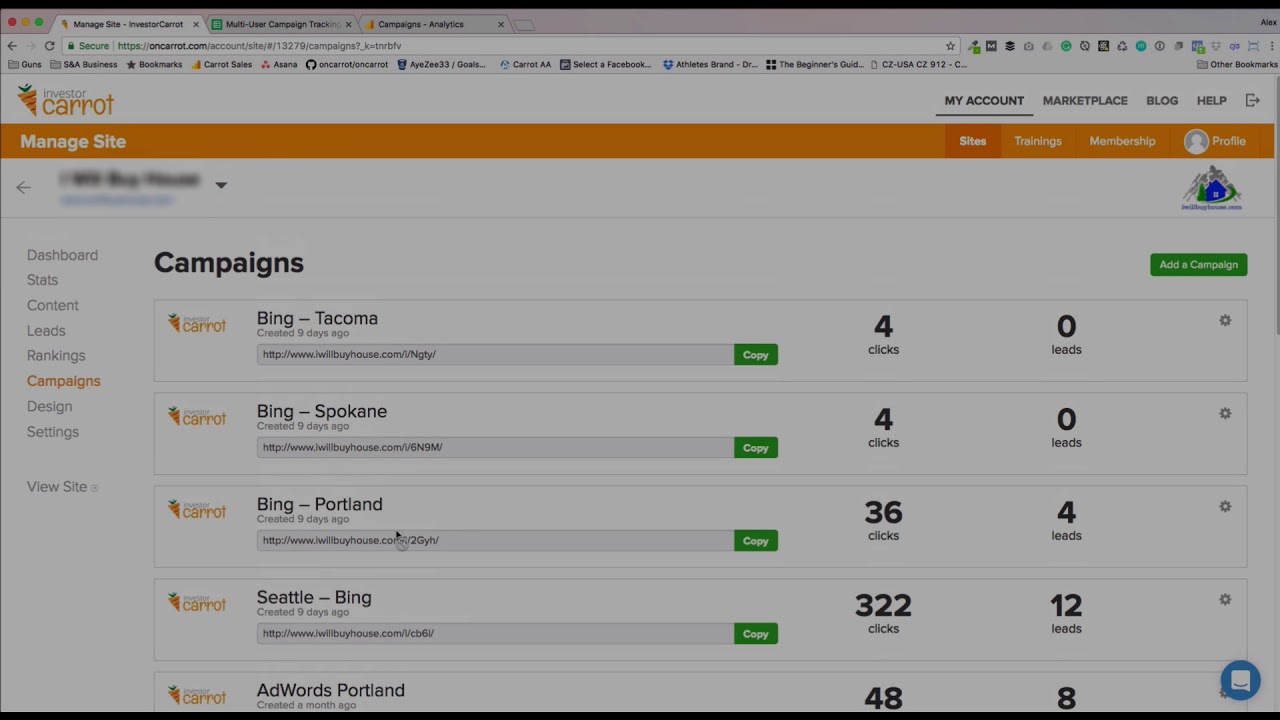Open Stats in the sidebar

point(42,280)
